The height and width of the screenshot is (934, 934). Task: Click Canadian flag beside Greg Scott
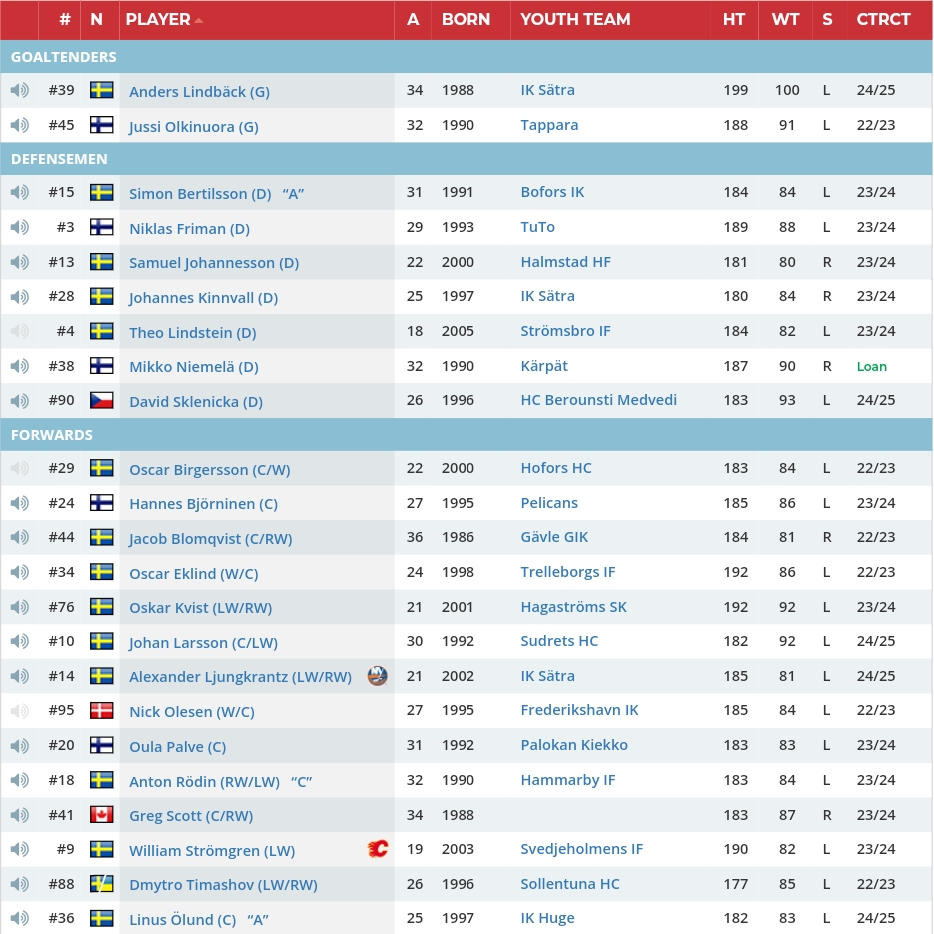(x=101, y=815)
